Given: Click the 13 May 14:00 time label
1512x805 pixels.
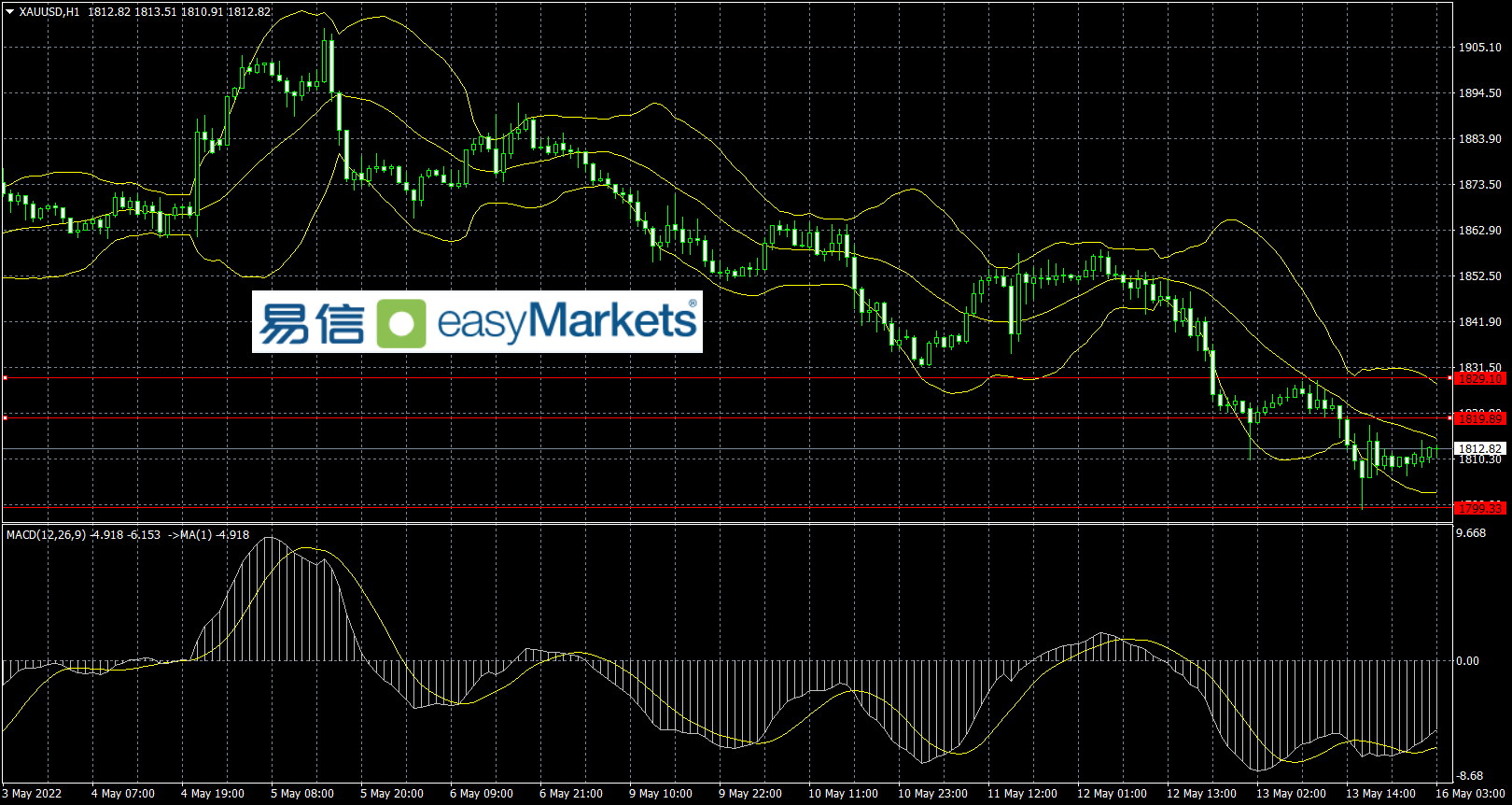Looking at the screenshot, I should click(1380, 794).
